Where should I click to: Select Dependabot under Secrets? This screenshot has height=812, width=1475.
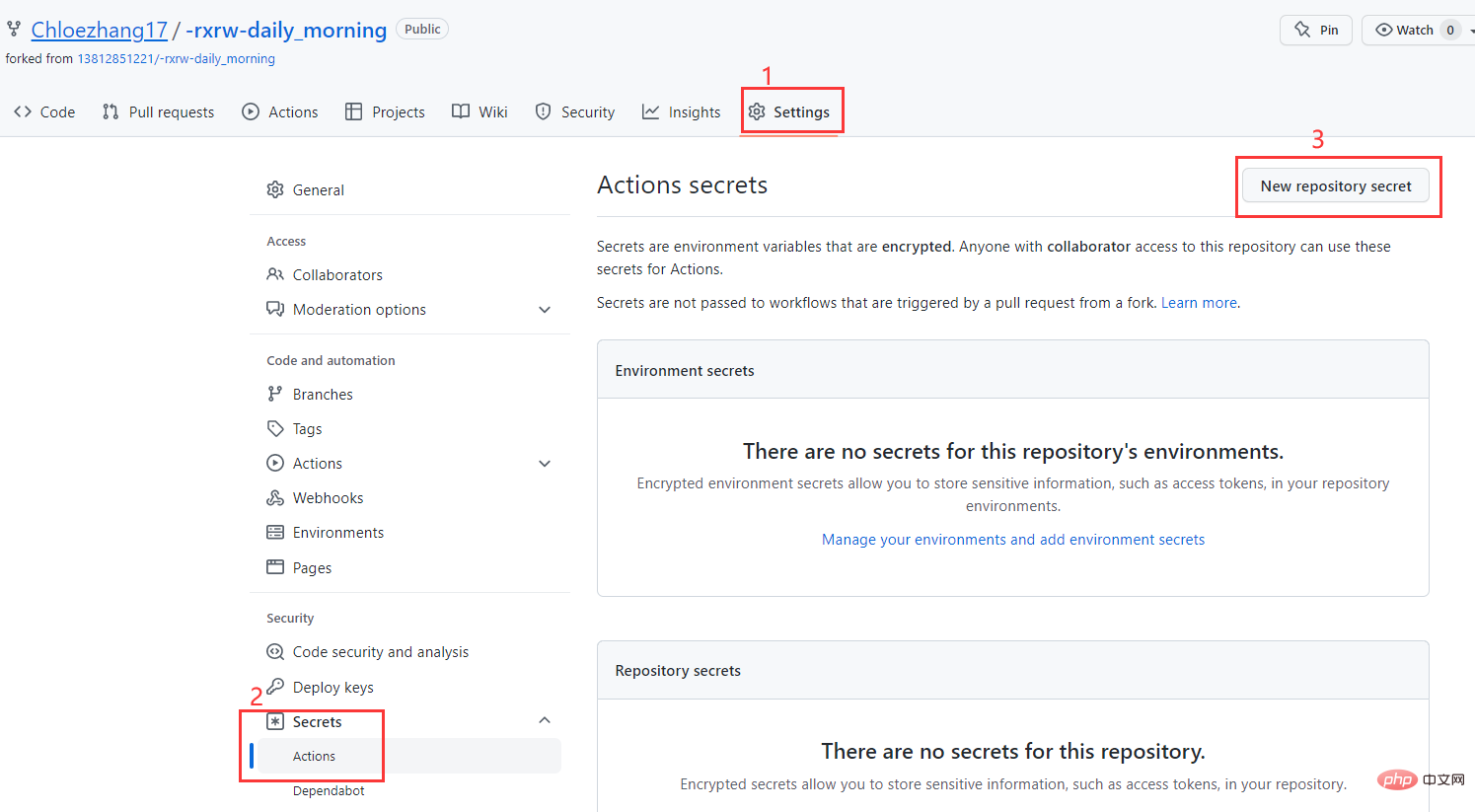(x=329, y=791)
